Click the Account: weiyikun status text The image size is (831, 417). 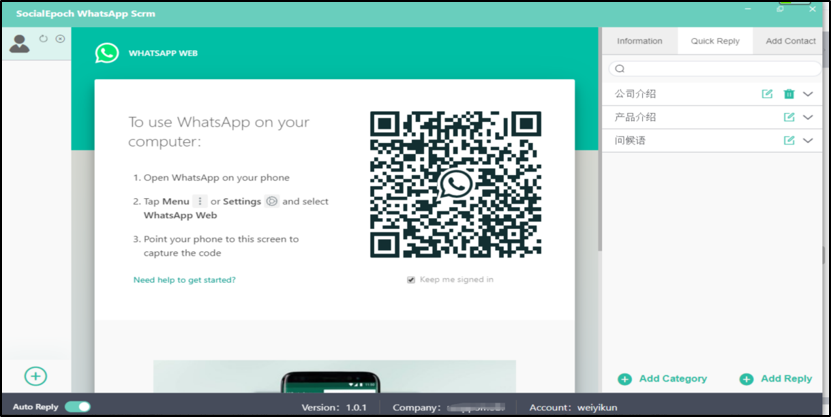point(573,407)
